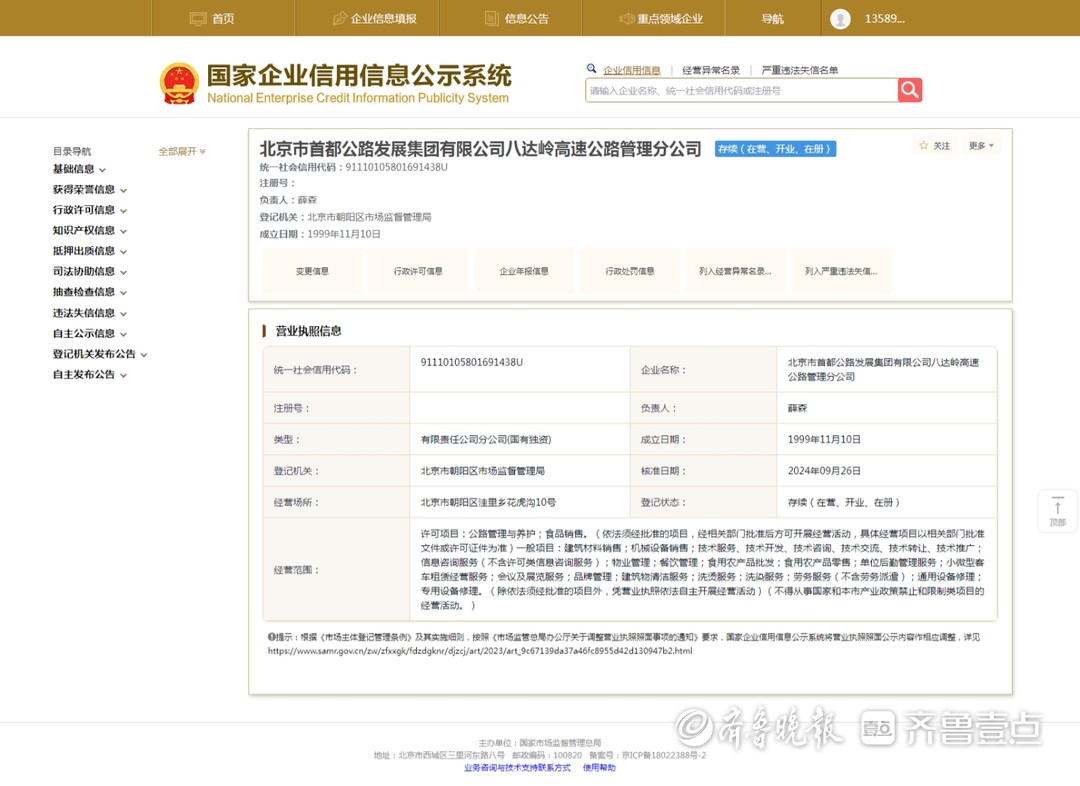Viewport: 1080px width, 786px height.
Task: Expand 知识产权信息 in sidebar
Action: 90,231
